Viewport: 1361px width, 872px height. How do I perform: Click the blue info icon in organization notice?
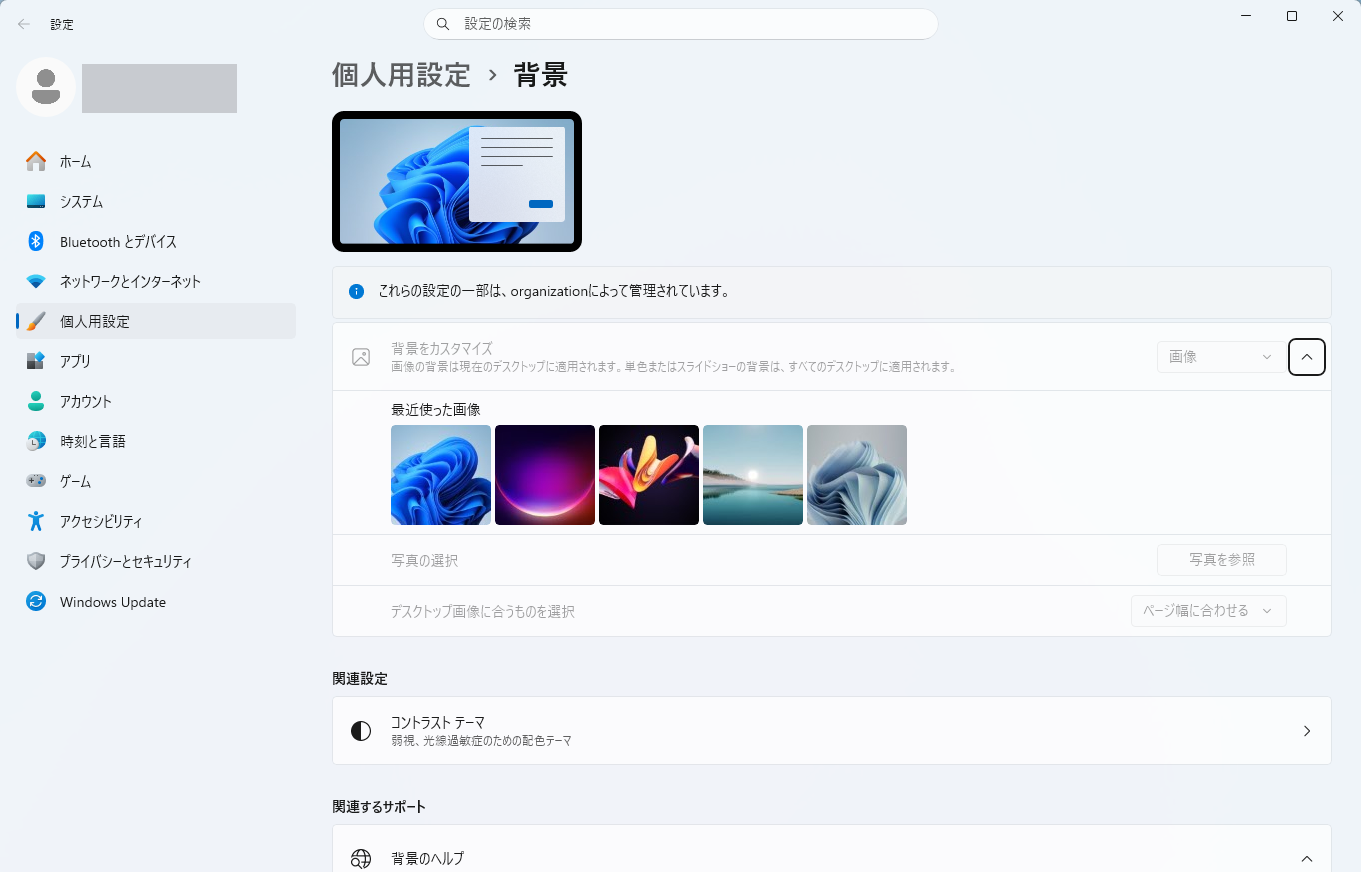[x=356, y=292]
